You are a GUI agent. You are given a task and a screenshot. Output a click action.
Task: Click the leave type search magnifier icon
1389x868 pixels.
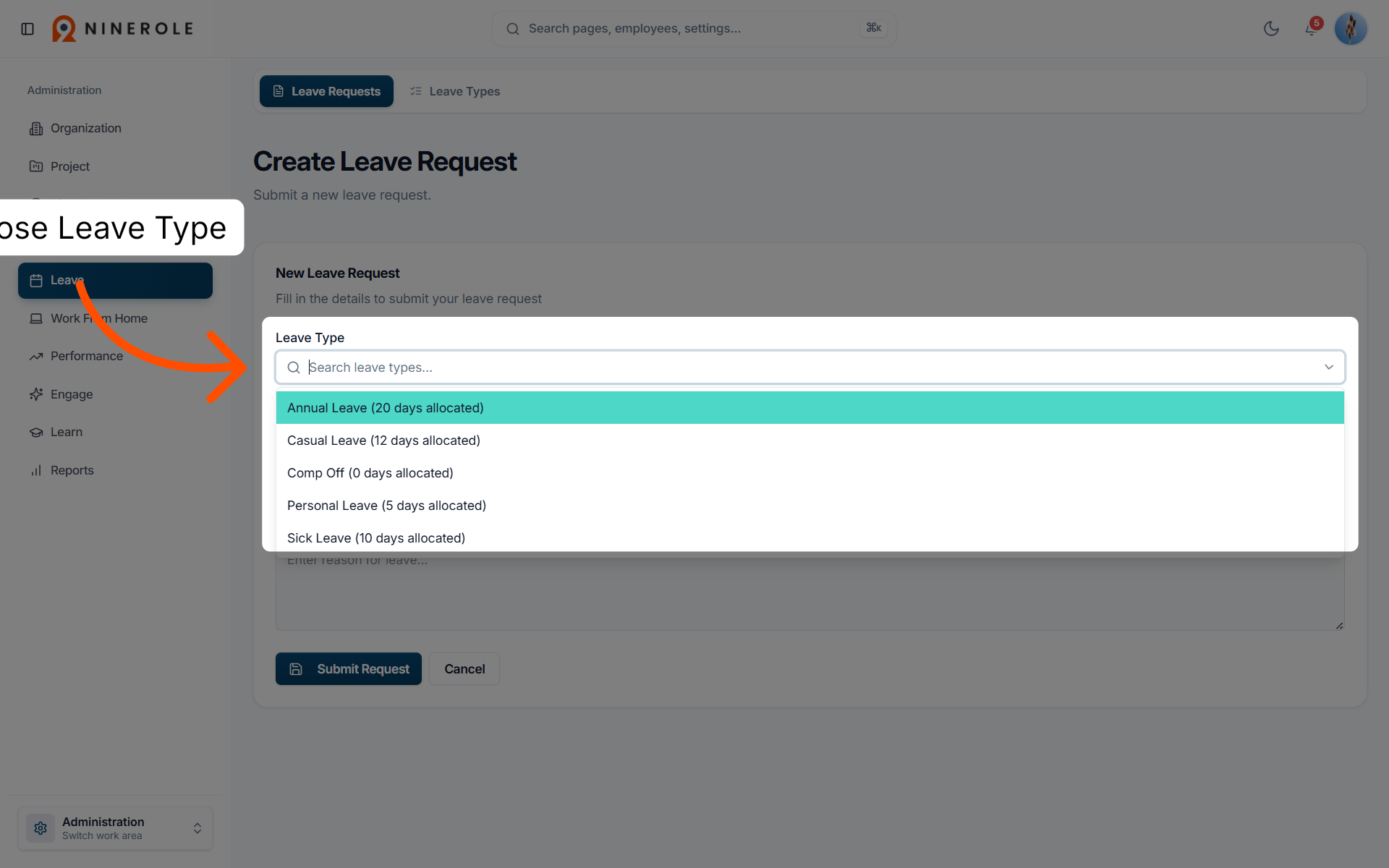[x=294, y=367]
